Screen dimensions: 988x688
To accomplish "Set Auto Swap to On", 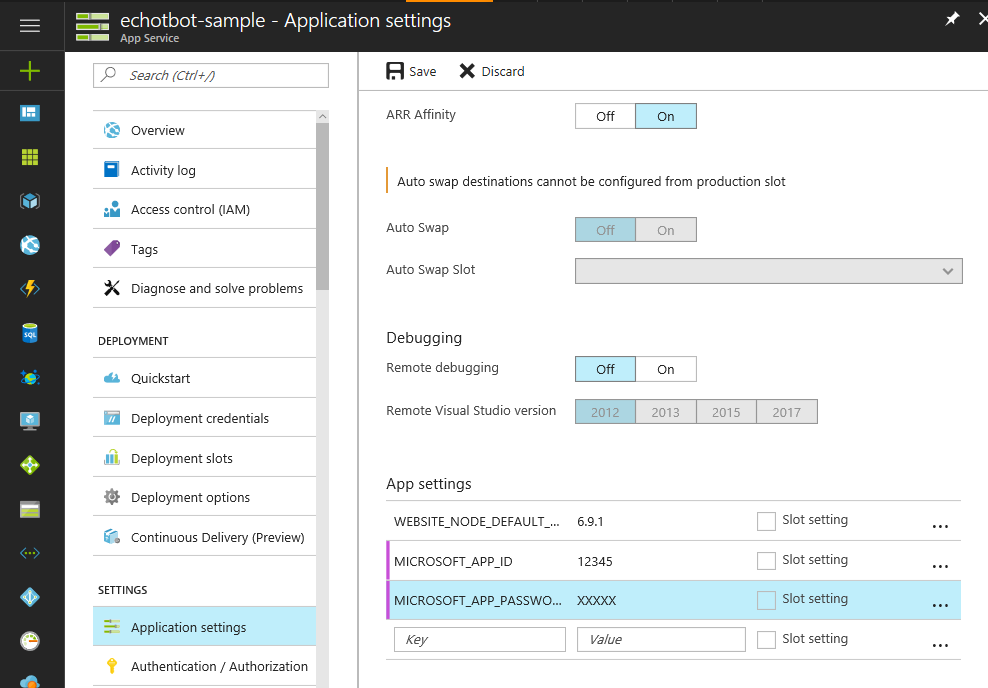I will tap(666, 230).
